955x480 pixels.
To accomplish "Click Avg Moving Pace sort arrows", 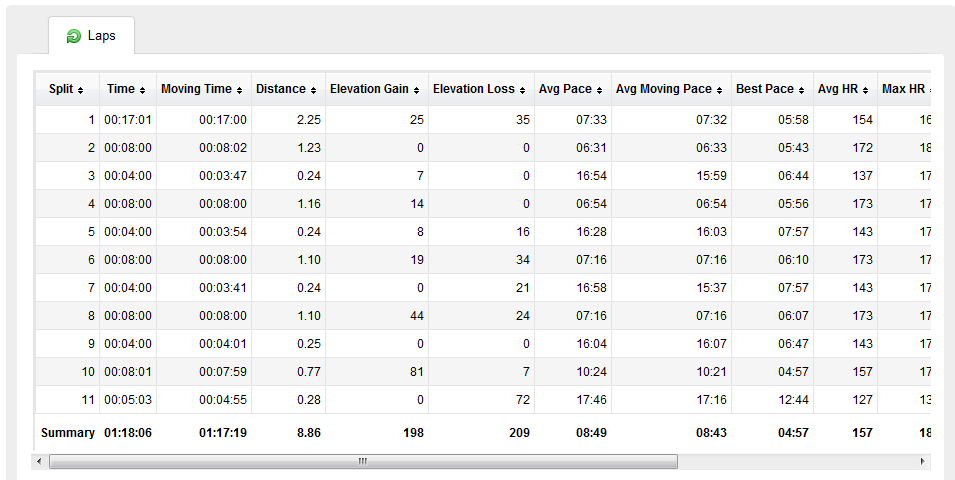I will pos(719,91).
